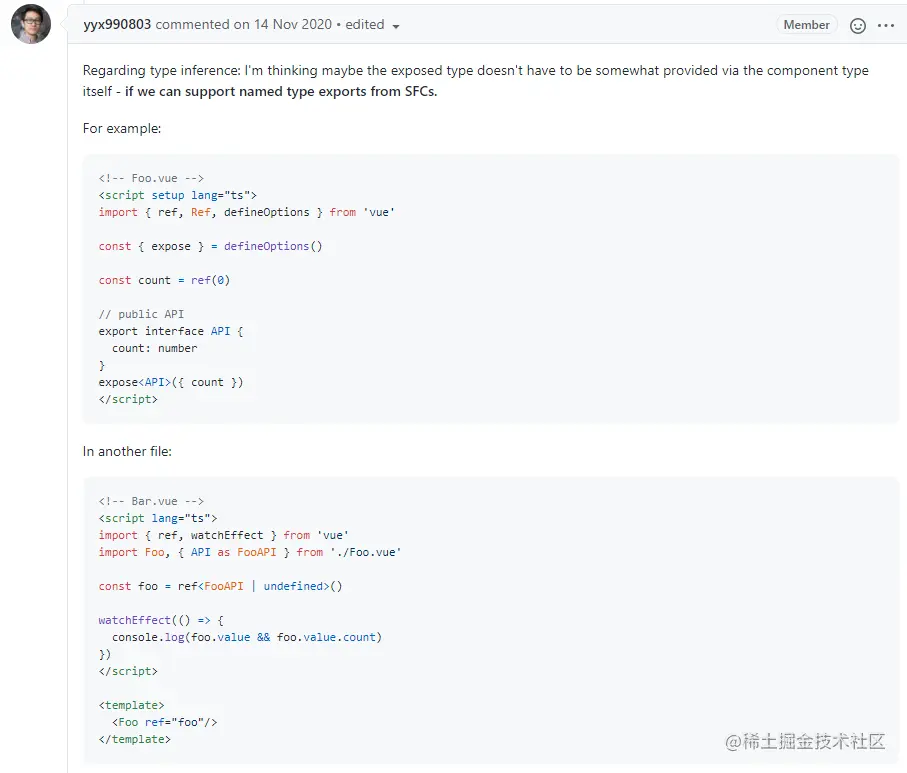Open yyx990803 avatar profile picture
The image size is (907, 773).
[31, 24]
